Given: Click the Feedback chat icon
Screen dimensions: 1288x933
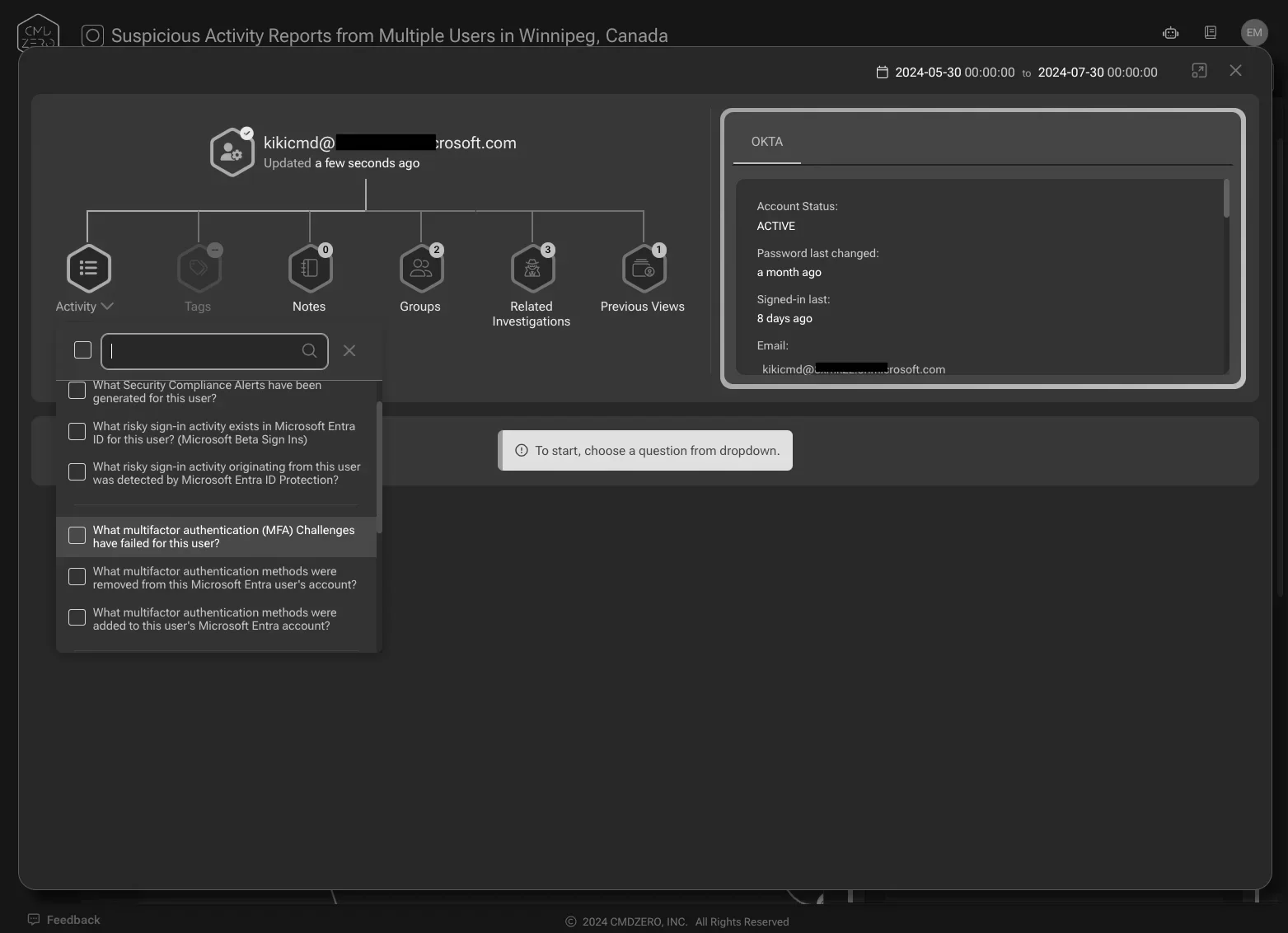Looking at the screenshot, I should point(34,919).
